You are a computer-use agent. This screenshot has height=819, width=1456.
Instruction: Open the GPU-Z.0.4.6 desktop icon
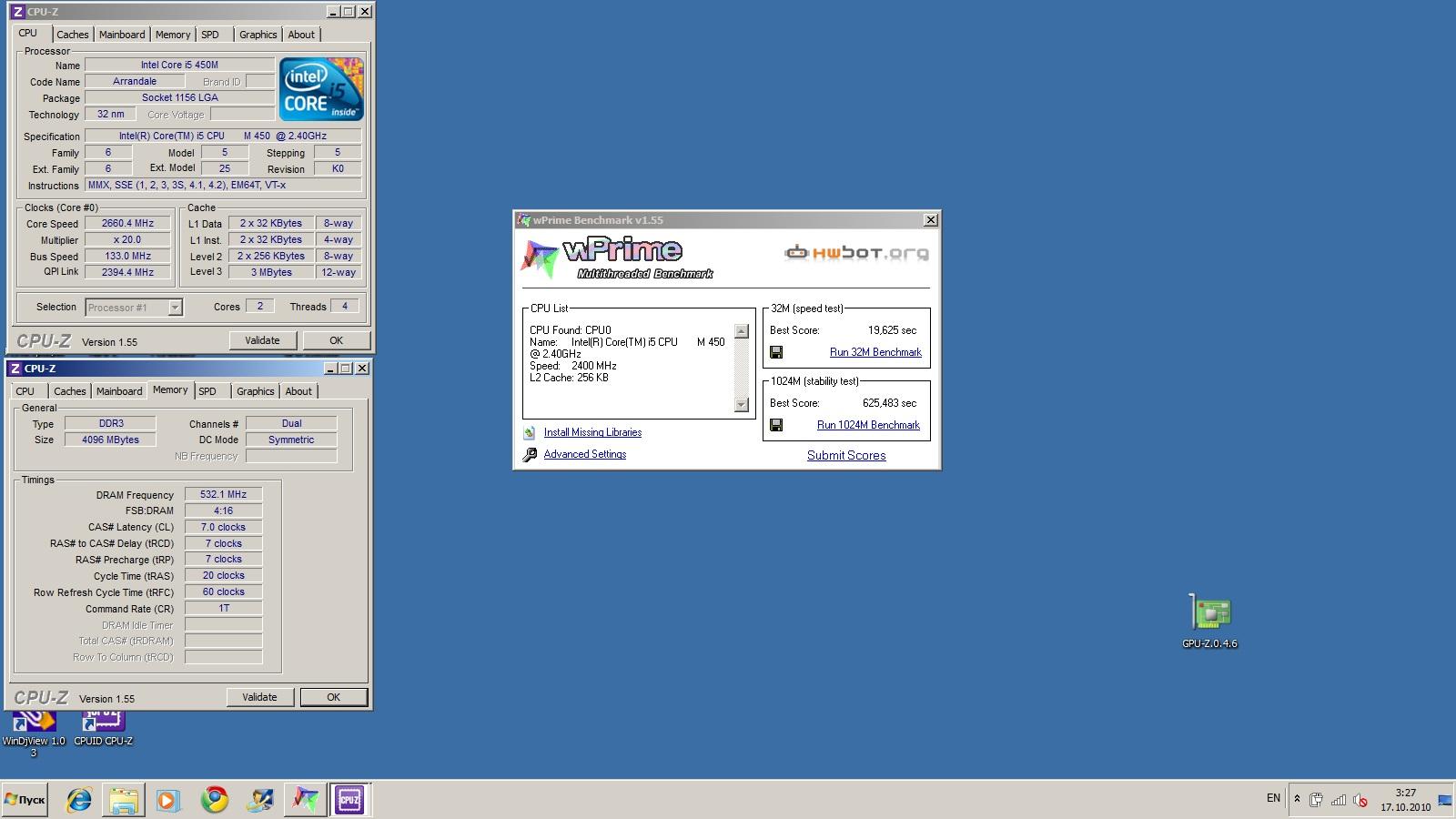click(1209, 620)
